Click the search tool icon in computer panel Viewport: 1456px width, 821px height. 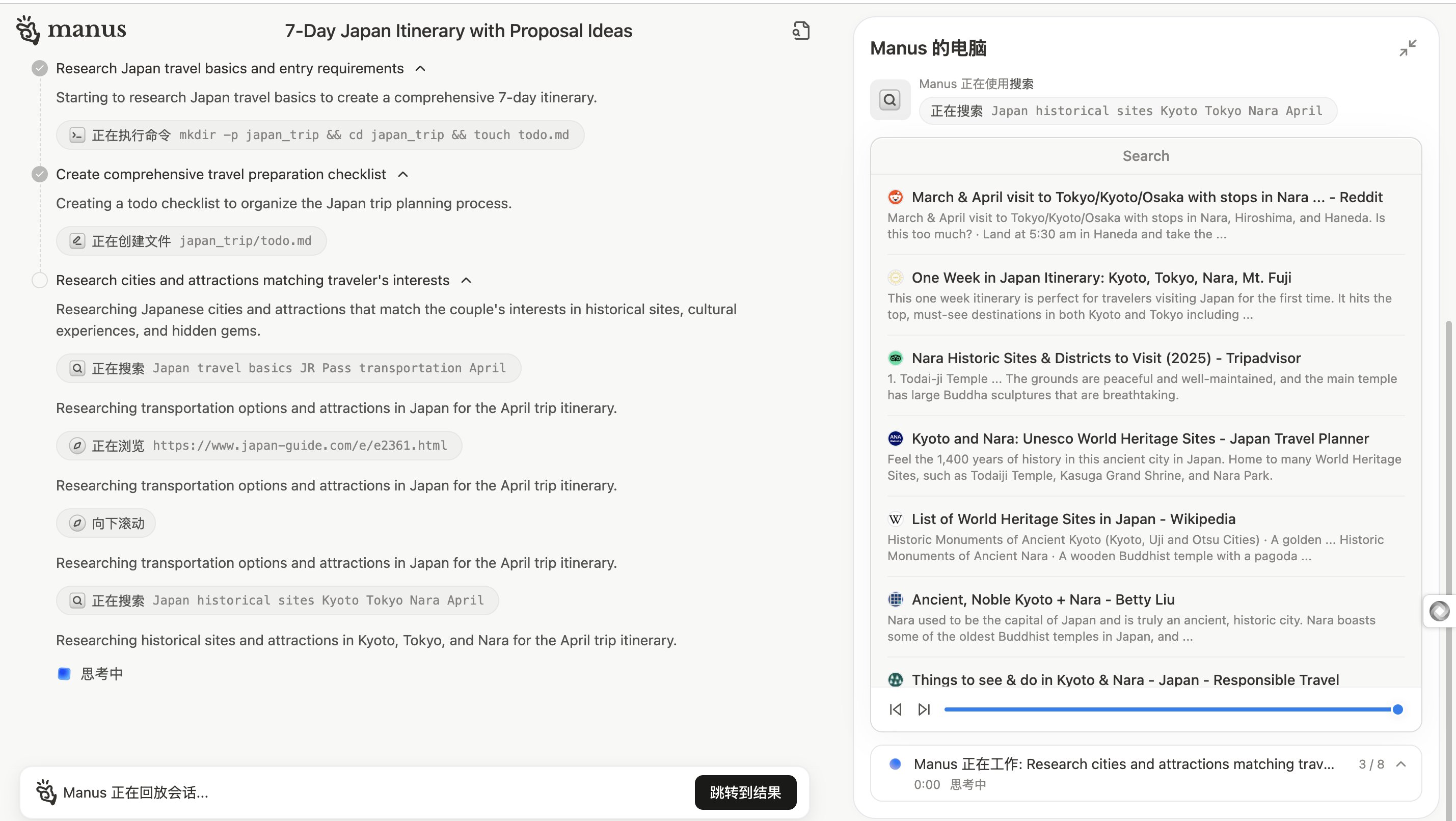889,100
